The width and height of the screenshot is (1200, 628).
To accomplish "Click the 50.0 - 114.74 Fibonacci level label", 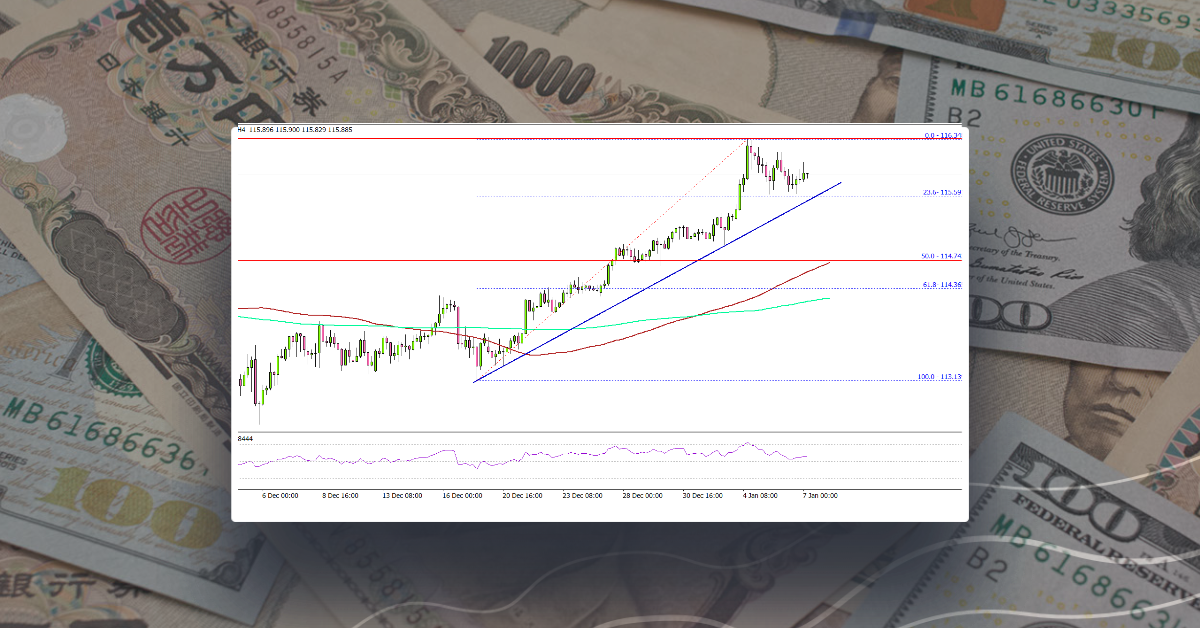I will tap(938, 254).
